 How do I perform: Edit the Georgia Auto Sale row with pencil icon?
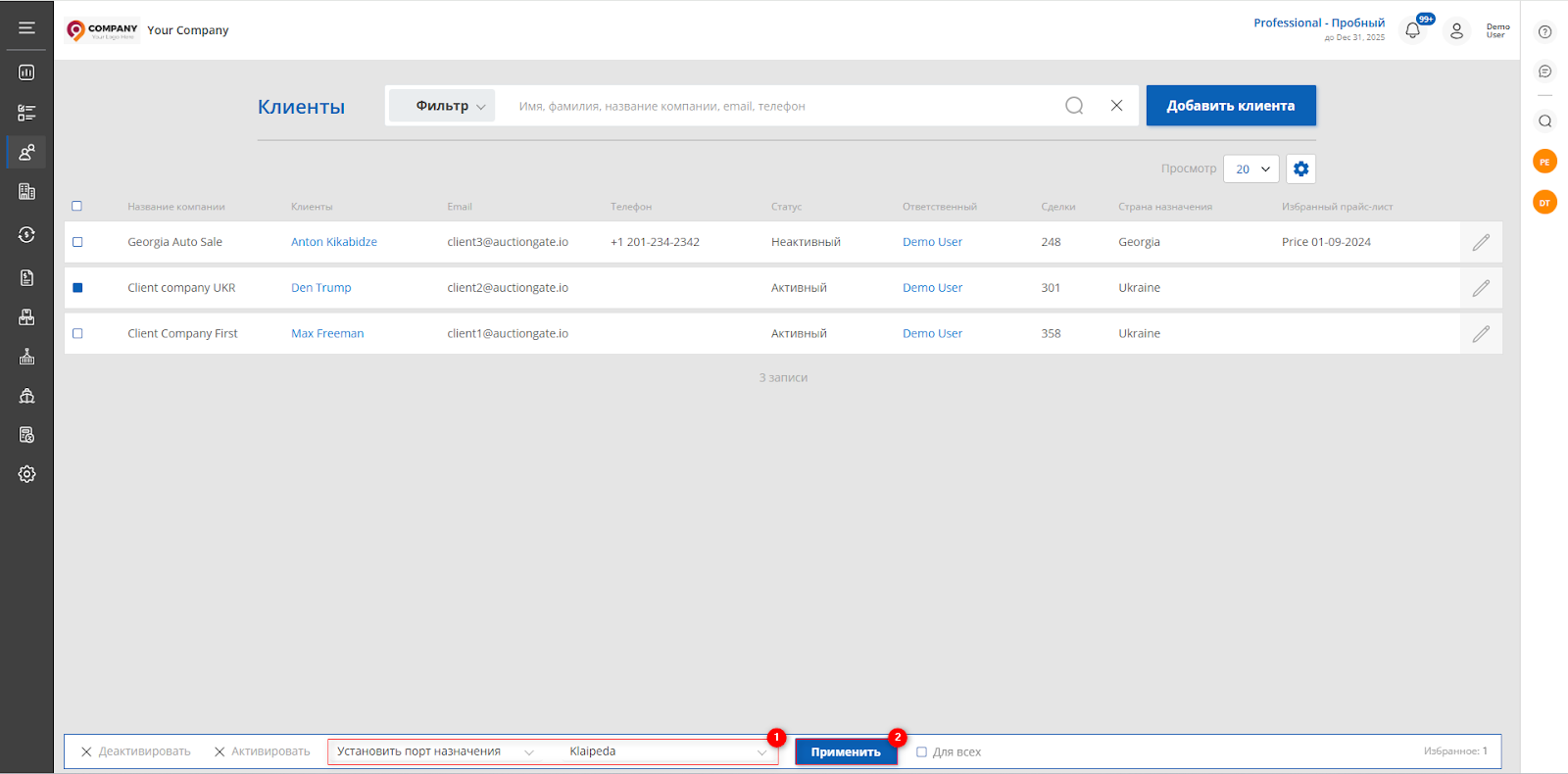pyautogui.click(x=1481, y=242)
